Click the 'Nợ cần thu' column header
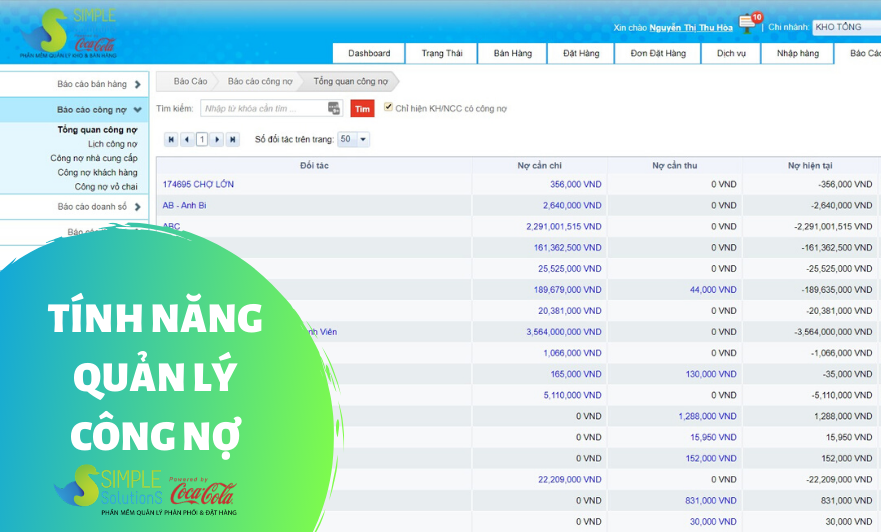Screen dimensions: 881x532 coord(675,165)
